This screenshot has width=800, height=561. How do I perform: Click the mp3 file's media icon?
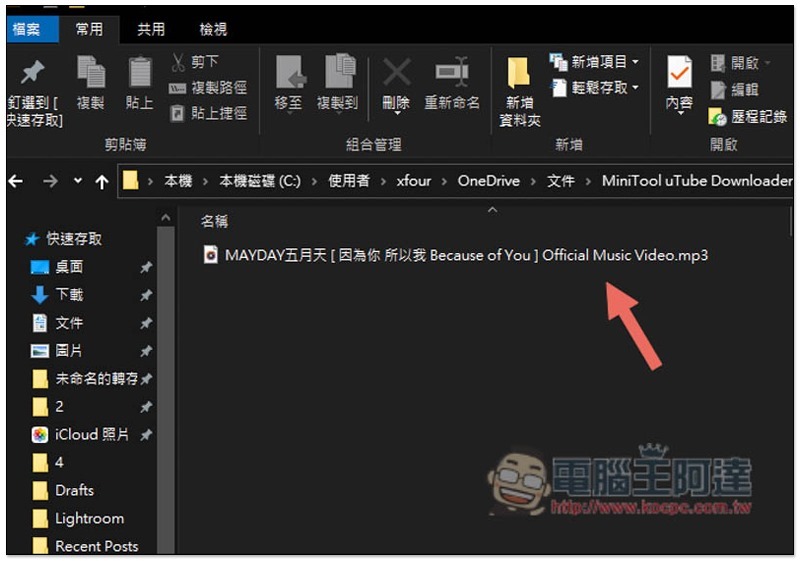tap(211, 254)
